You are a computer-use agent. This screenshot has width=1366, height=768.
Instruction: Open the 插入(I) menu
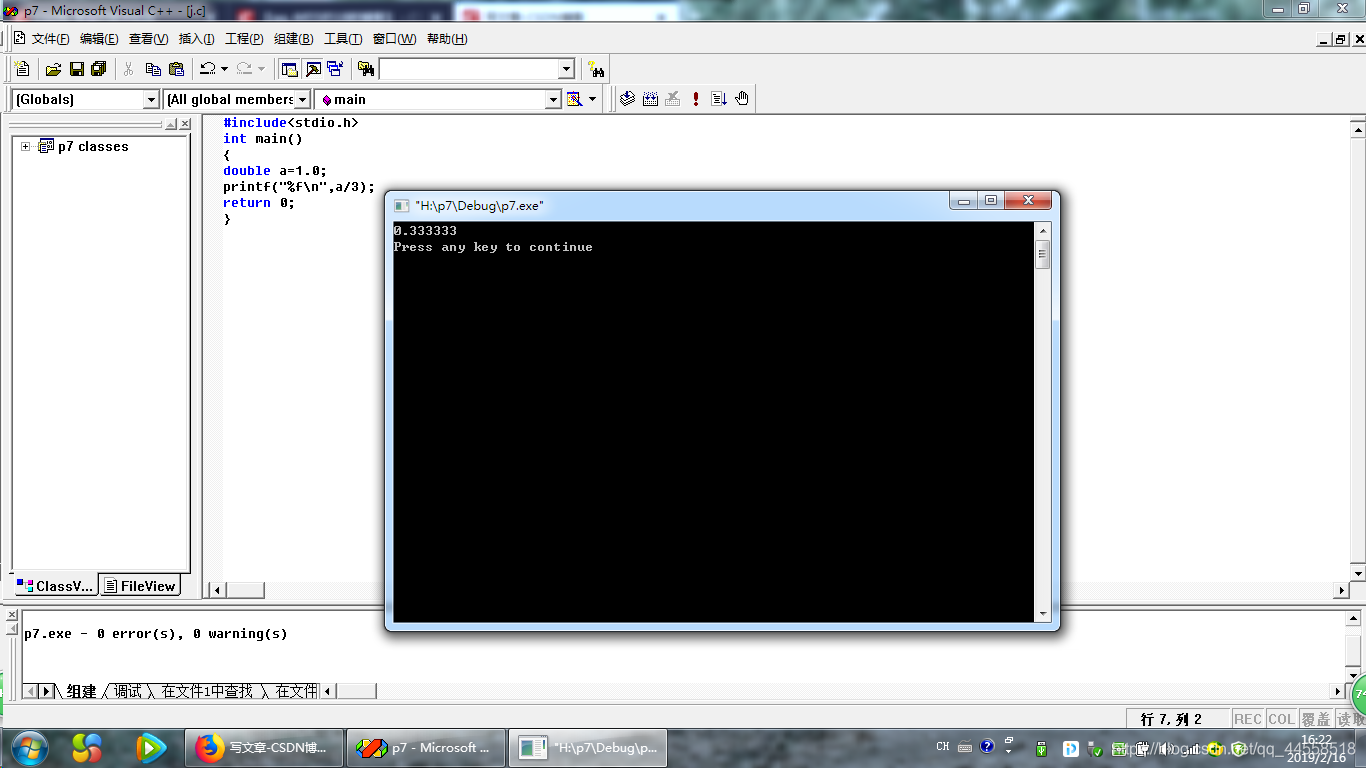pyautogui.click(x=196, y=39)
